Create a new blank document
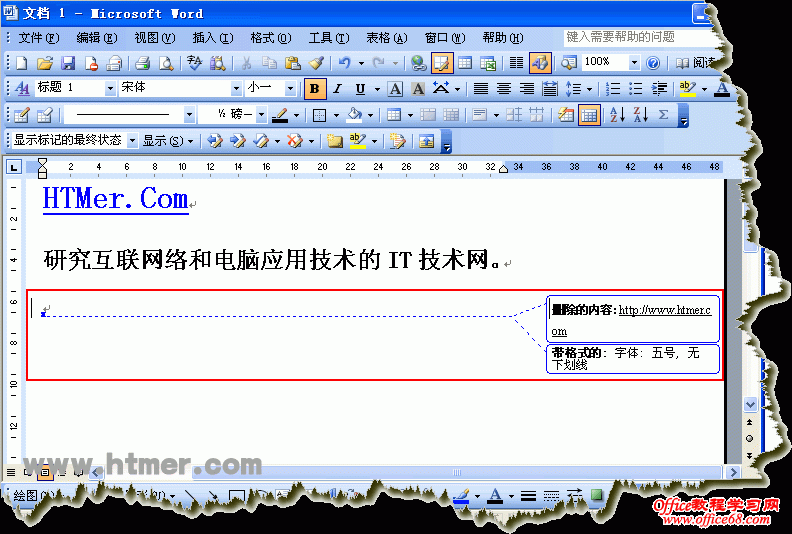The width and height of the screenshot is (792, 534). click(22, 63)
